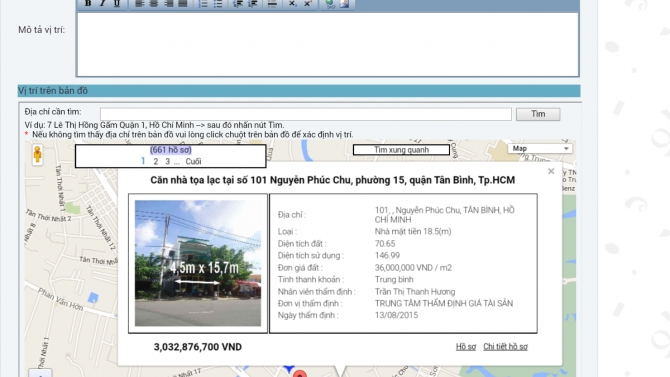Go to results page 3
This screenshot has width=670, height=377.
[x=168, y=162]
